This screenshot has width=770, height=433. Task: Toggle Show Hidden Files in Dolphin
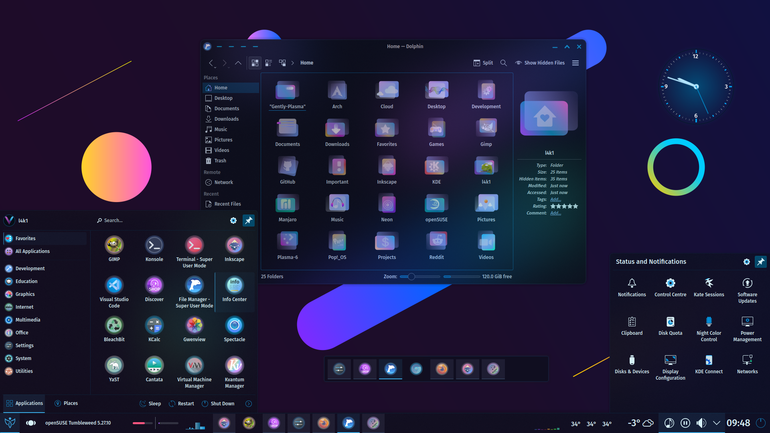540,63
